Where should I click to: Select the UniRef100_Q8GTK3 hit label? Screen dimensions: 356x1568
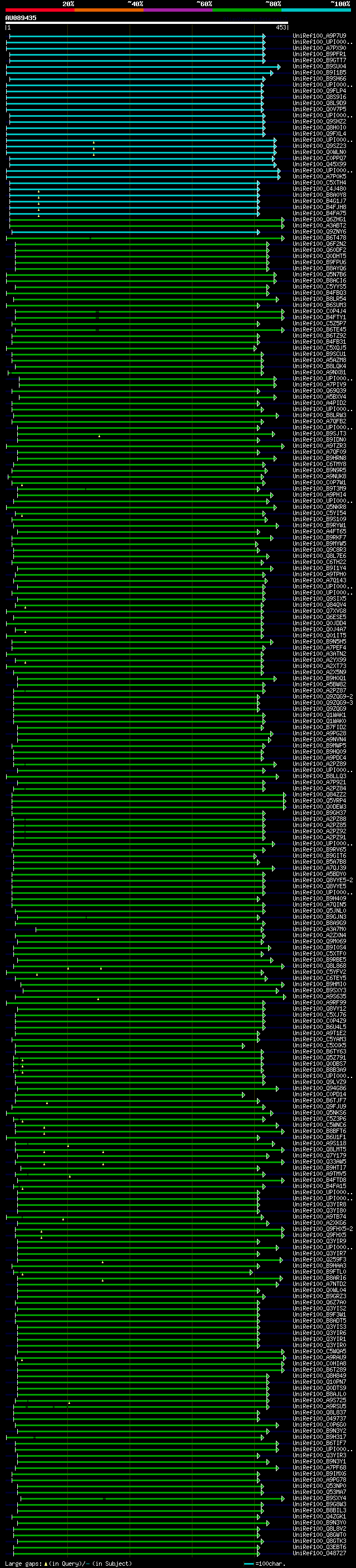(319, 1541)
